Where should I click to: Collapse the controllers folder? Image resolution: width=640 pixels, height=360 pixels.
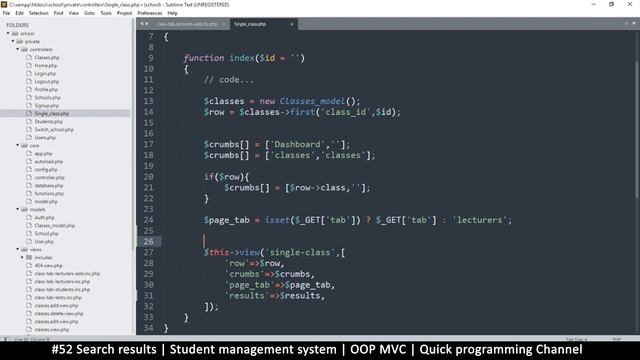18,49
